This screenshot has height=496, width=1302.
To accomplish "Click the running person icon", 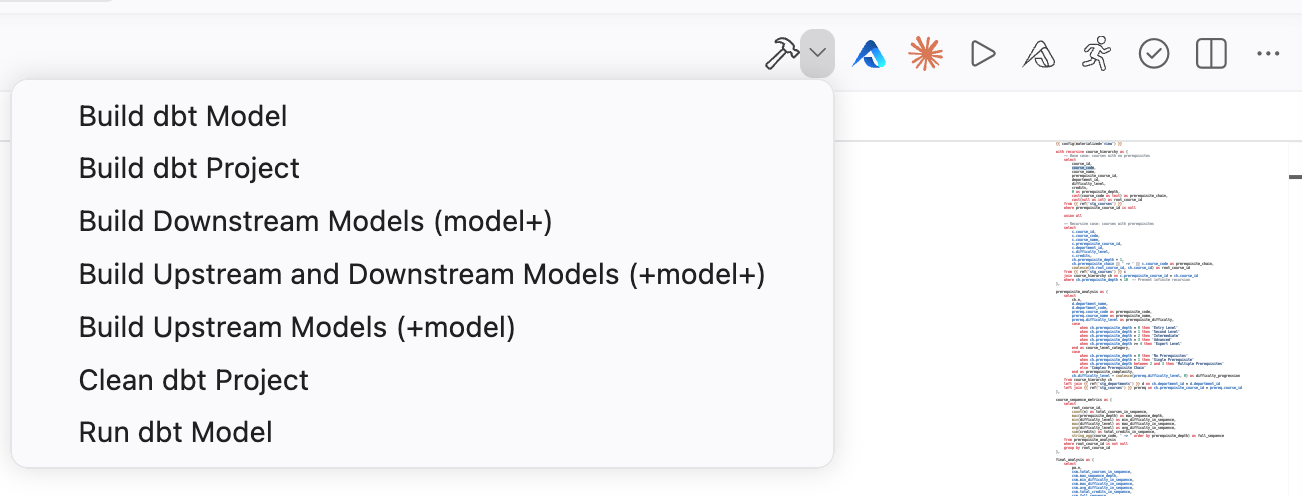I will 1097,53.
